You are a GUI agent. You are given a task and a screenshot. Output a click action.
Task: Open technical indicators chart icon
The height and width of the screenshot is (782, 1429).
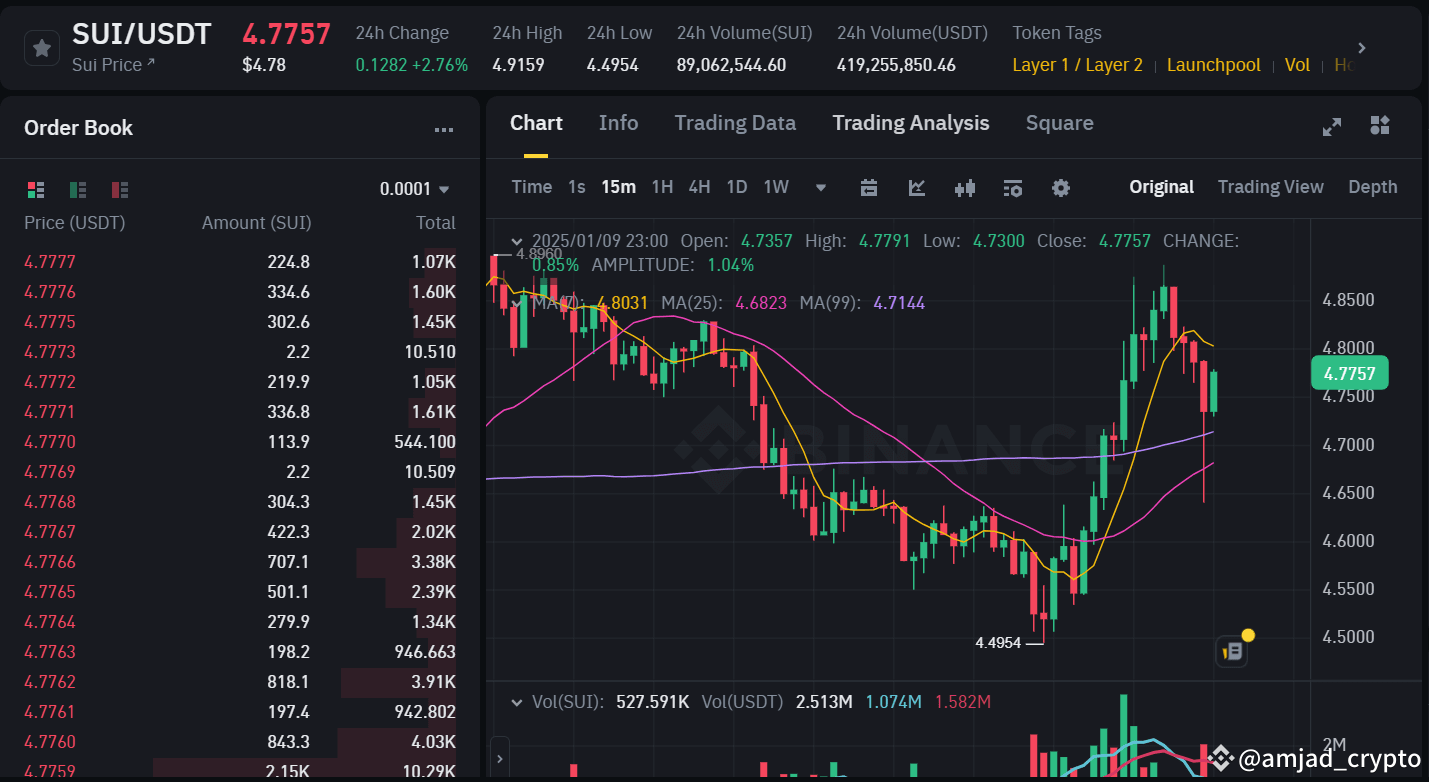(917, 188)
